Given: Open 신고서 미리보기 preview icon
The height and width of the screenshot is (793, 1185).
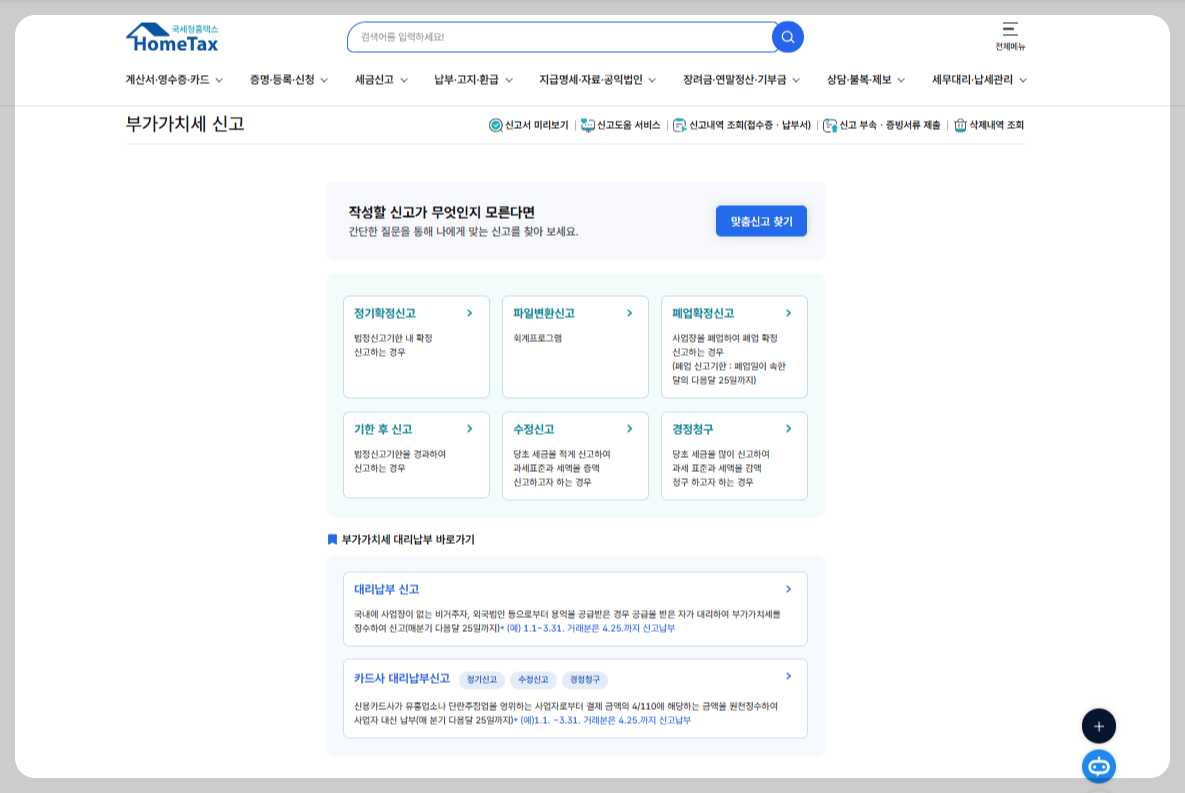Looking at the screenshot, I should coord(493,124).
